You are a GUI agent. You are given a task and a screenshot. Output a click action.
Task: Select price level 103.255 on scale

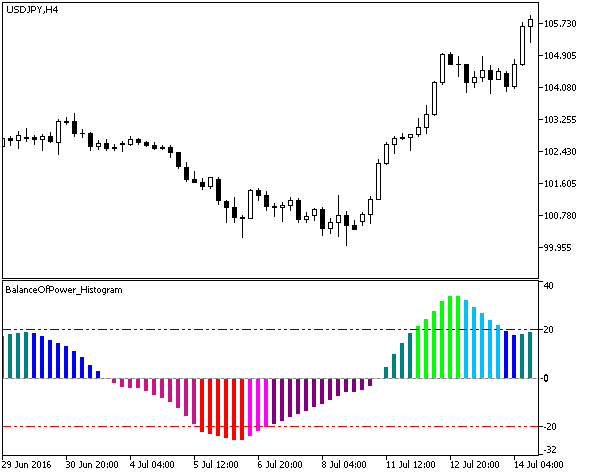[x=560, y=120]
